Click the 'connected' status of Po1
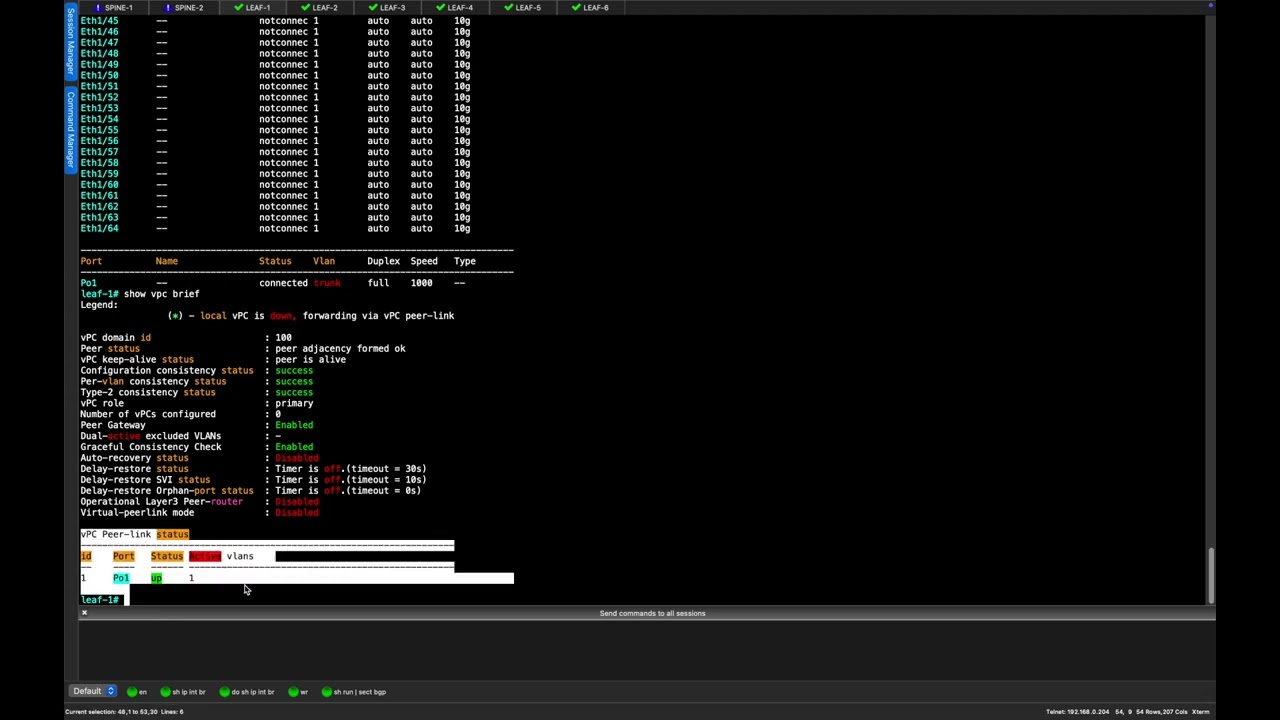 tap(283, 283)
